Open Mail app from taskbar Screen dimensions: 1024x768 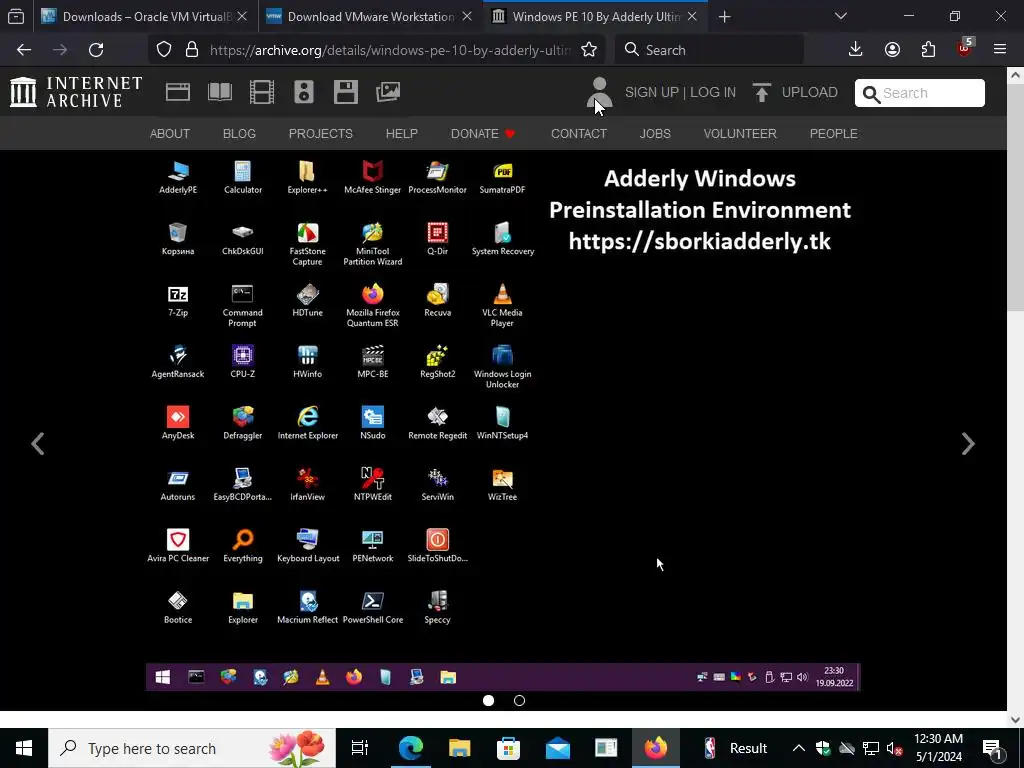point(558,748)
